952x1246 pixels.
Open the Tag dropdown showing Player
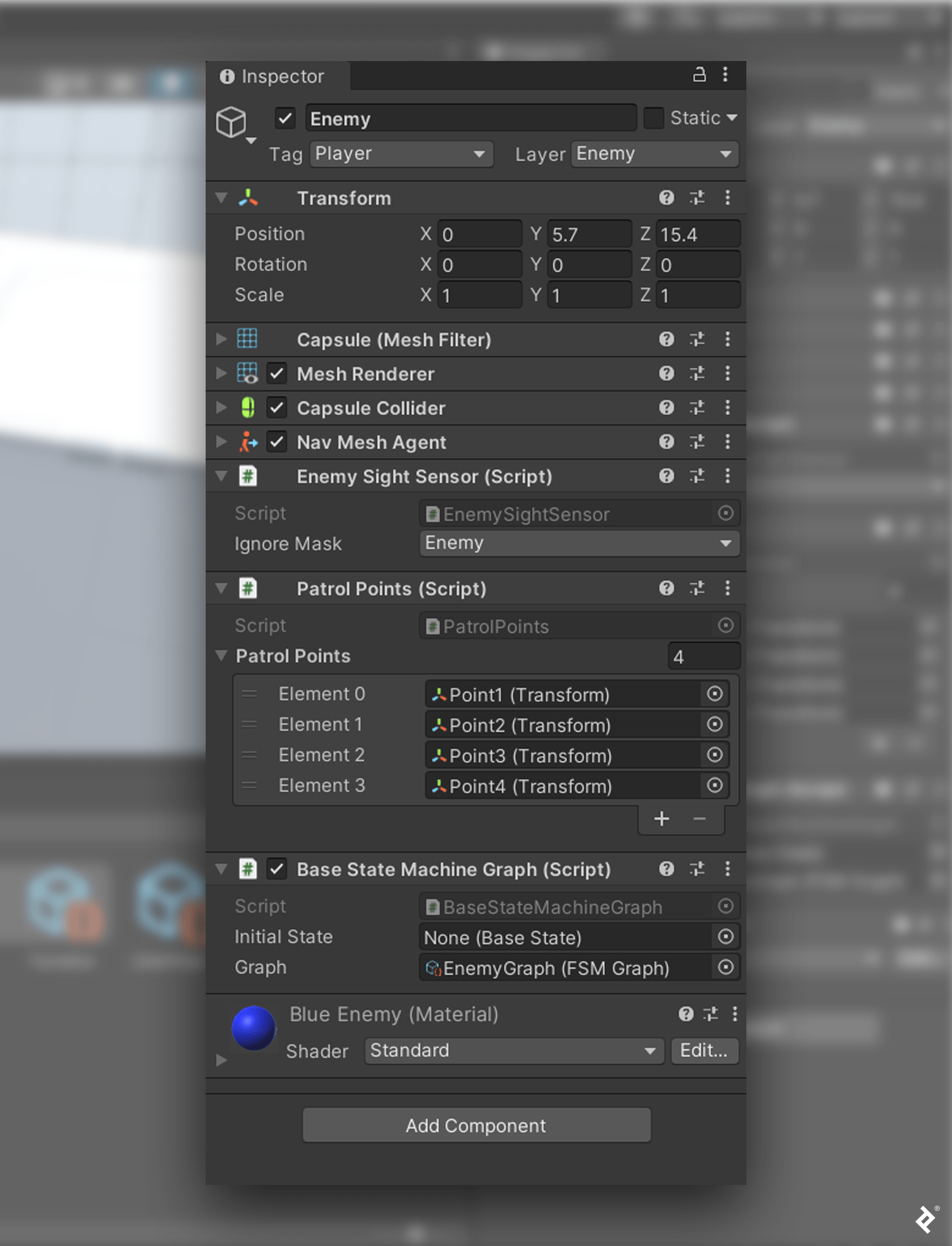[x=402, y=154]
